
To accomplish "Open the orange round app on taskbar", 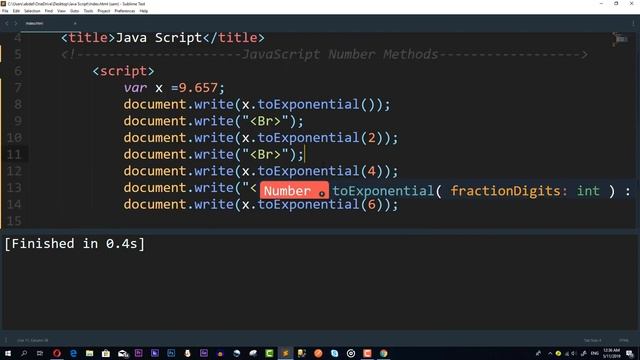I will click(318, 353).
